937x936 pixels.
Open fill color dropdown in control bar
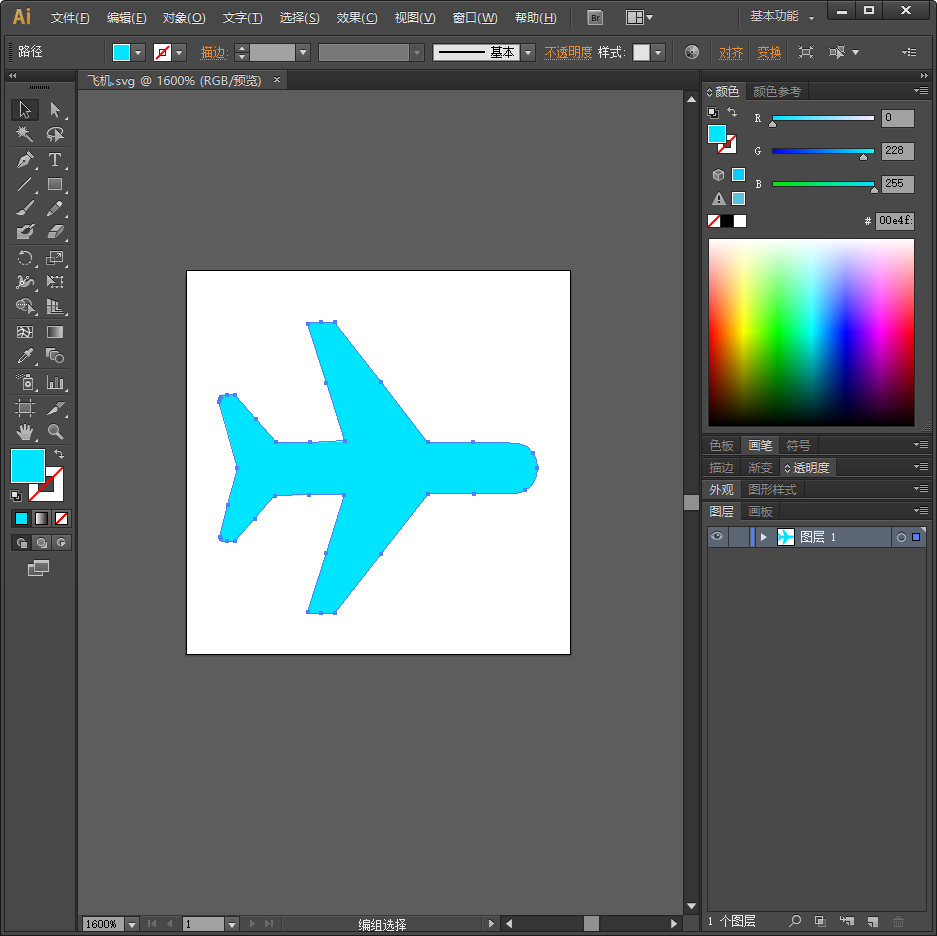click(x=138, y=53)
